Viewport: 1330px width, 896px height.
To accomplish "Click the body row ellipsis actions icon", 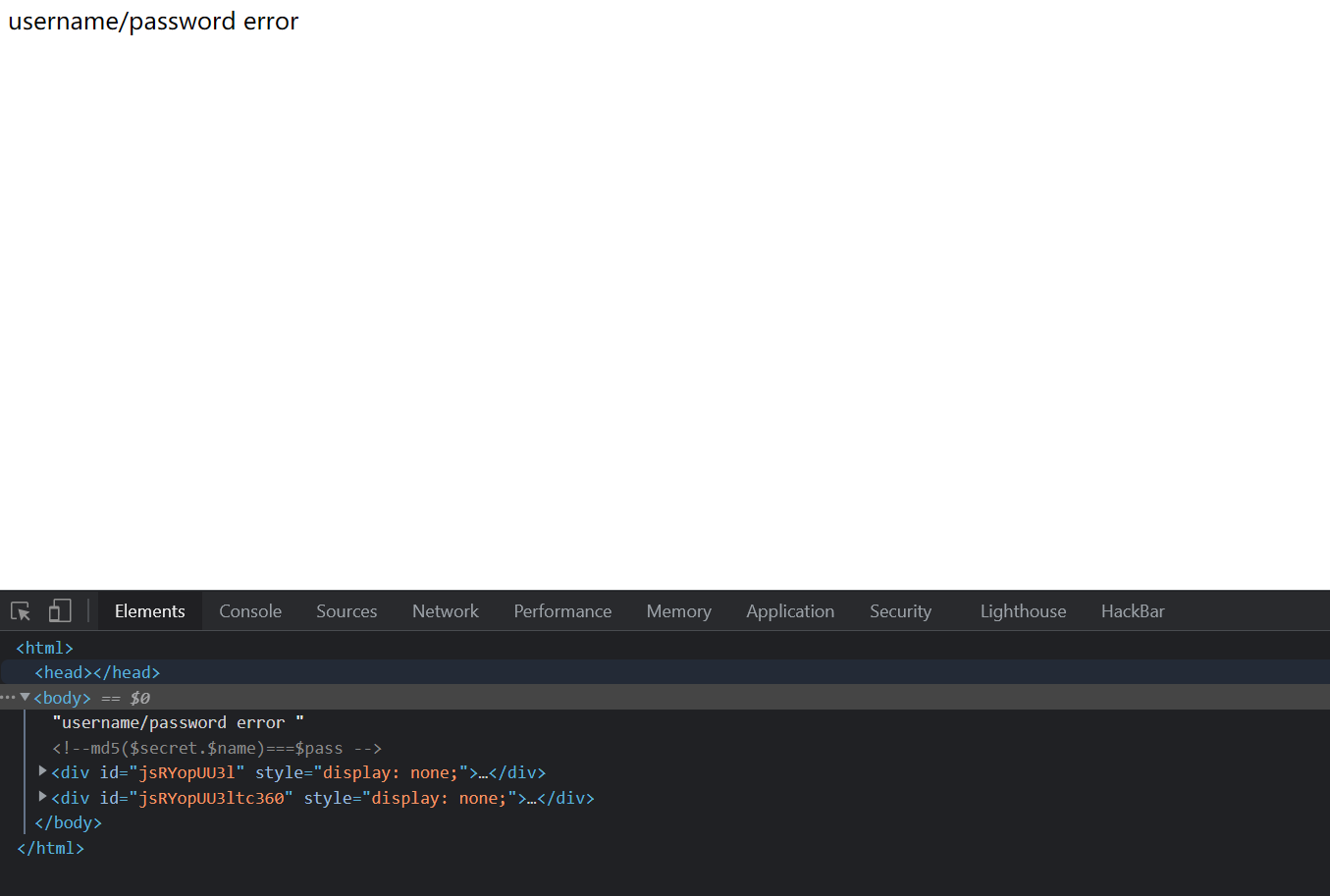I will pos(8,697).
